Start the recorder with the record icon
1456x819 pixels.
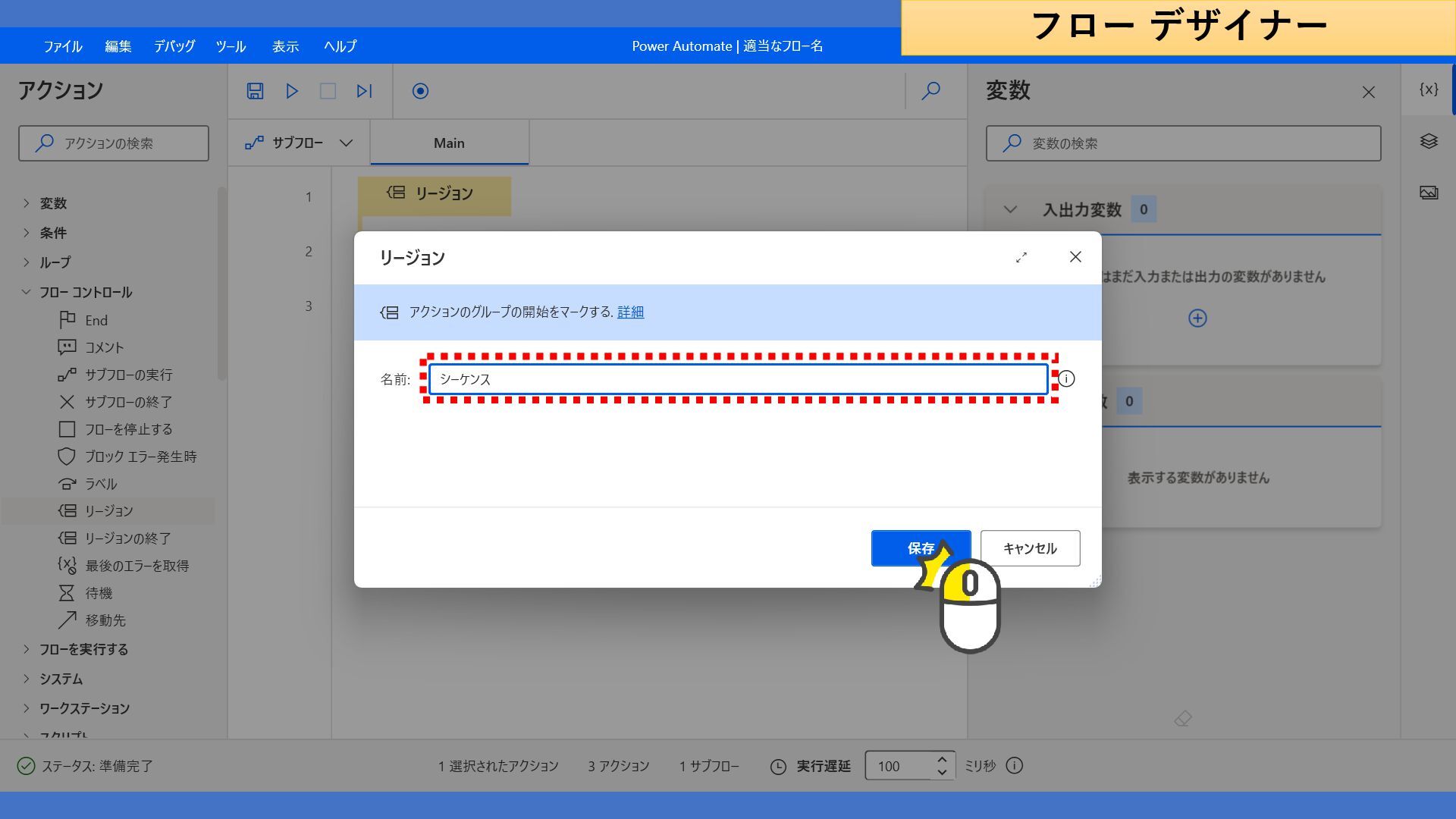[420, 91]
